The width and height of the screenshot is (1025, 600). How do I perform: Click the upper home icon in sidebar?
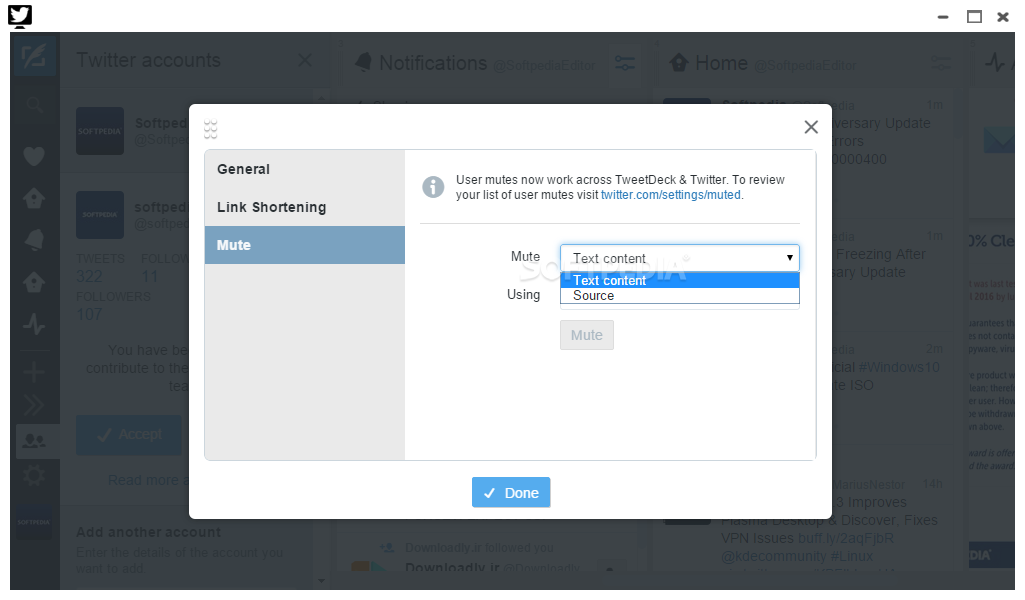click(x=34, y=198)
